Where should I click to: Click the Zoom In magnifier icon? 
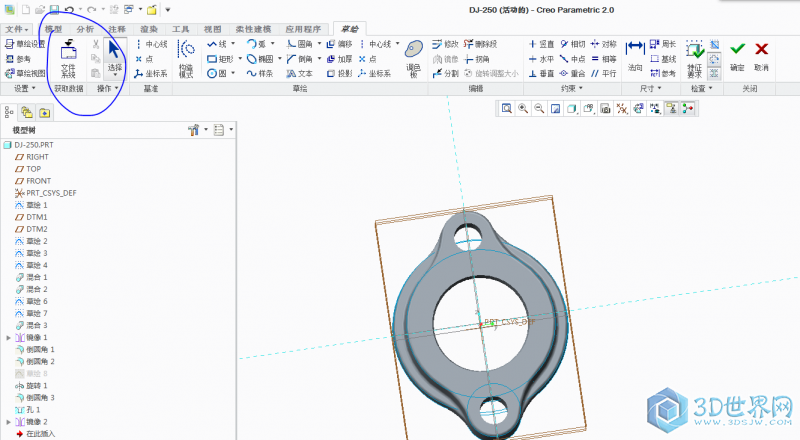[523, 108]
